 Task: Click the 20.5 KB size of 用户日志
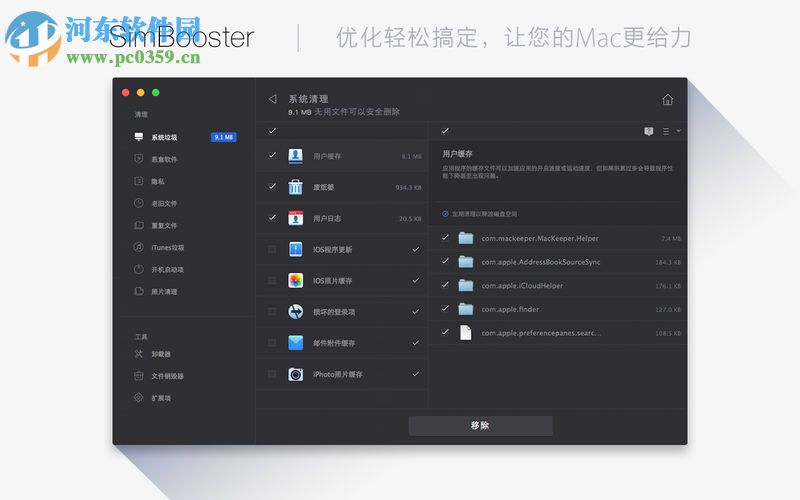tap(410, 219)
